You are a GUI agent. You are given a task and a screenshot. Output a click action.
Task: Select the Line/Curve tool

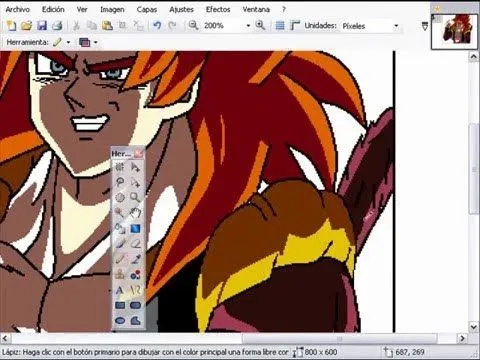click(x=135, y=290)
